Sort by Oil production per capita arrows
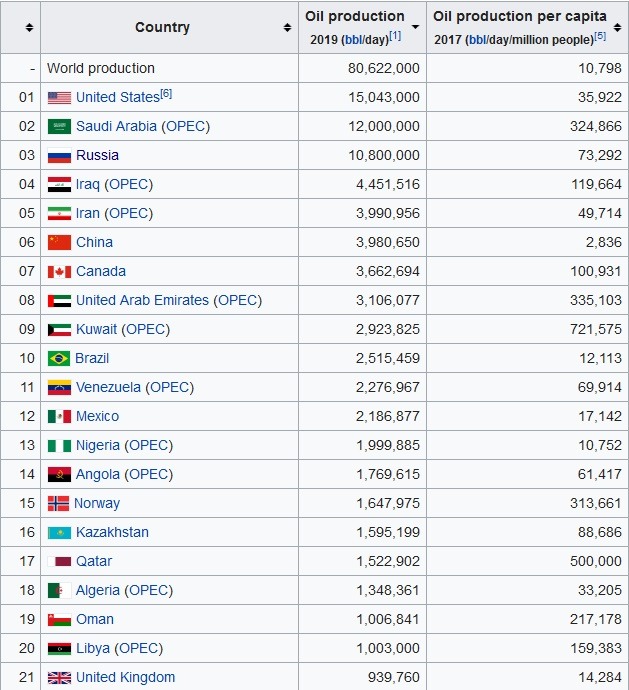Viewport: 629px width, 690px height. click(618, 27)
